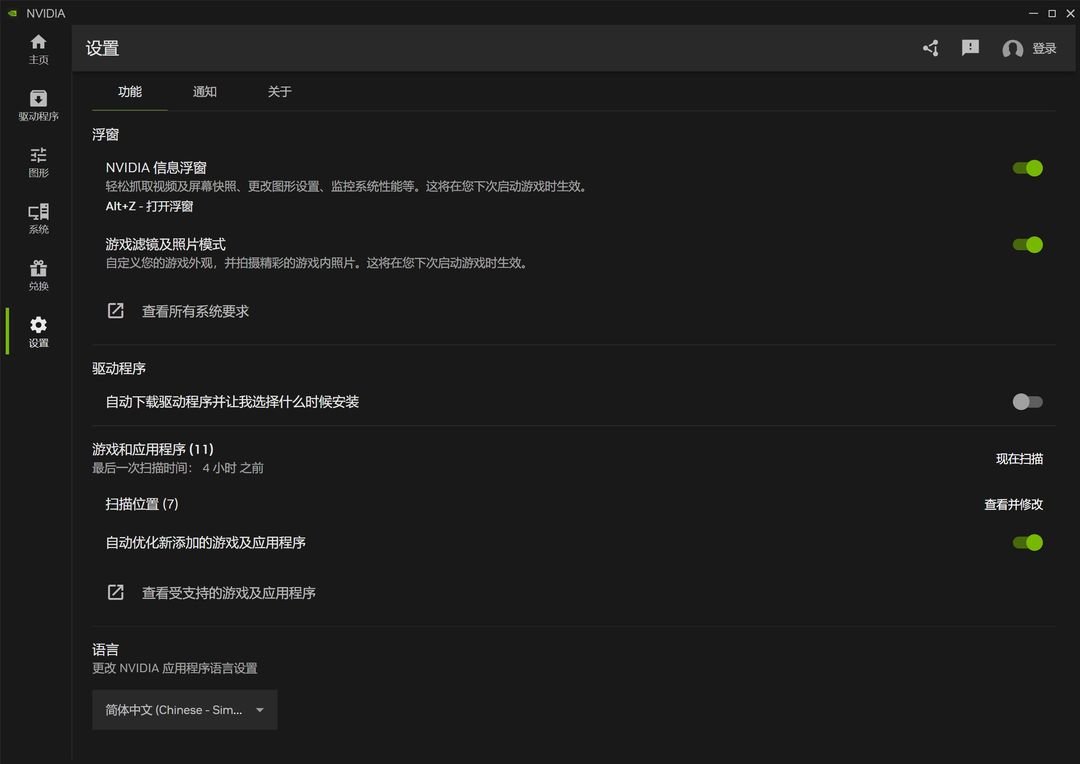Click the user avatar icon beside 登录

(x=1012, y=49)
